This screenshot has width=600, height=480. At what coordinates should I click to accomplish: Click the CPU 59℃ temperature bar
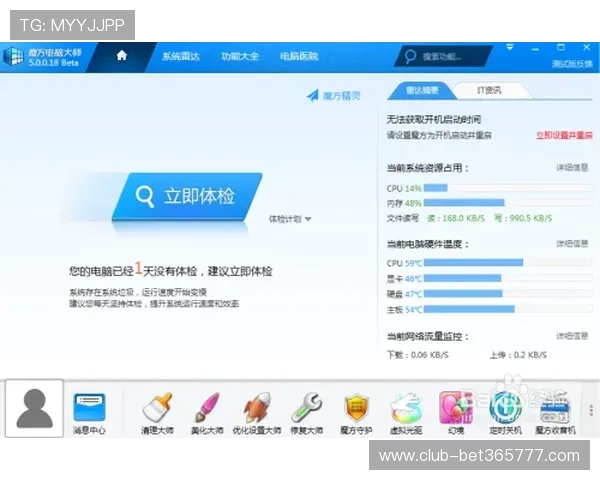point(508,263)
